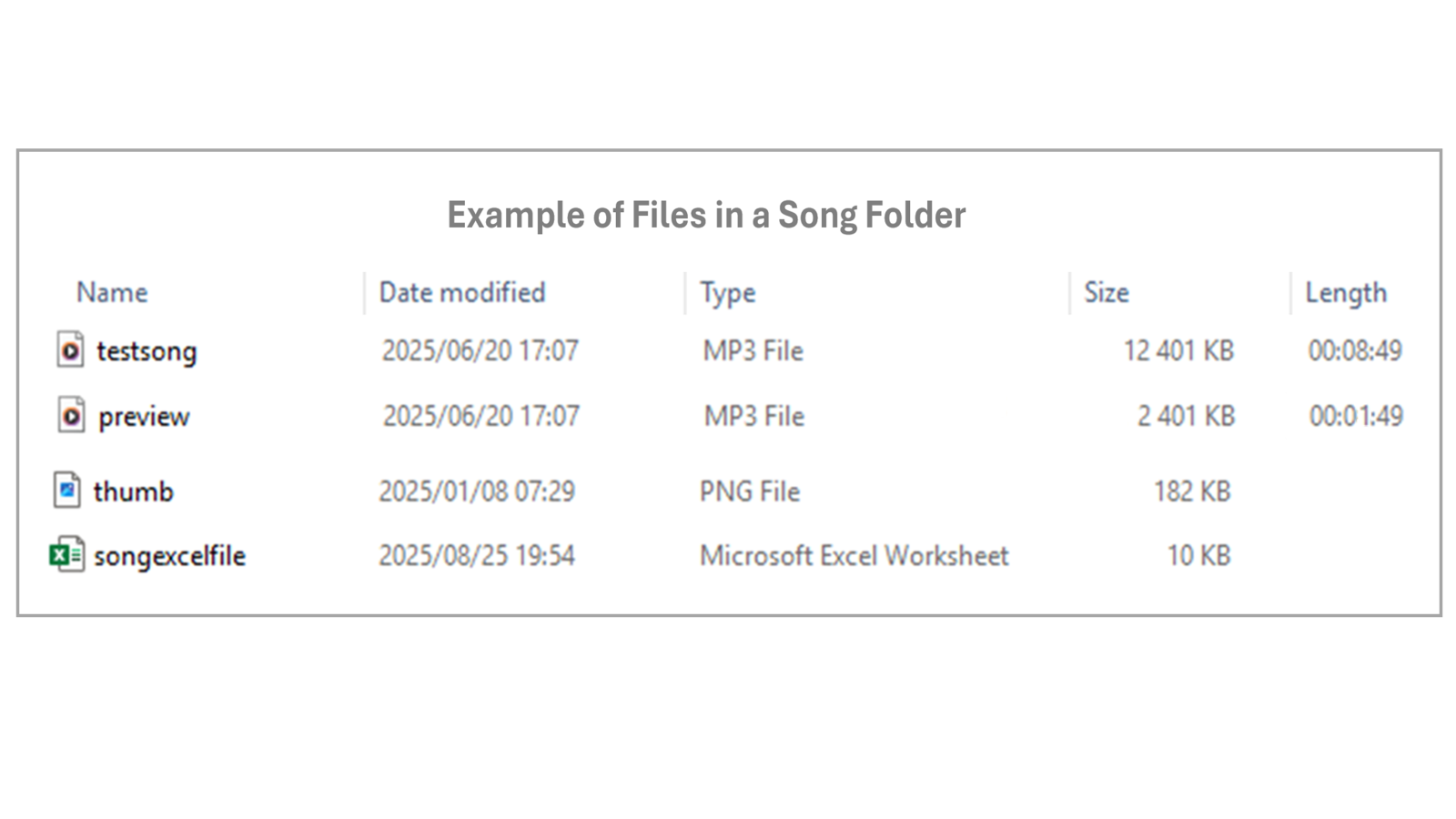Click the thumb PNG file icon
1456x819 pixels.
click(66, 490)
